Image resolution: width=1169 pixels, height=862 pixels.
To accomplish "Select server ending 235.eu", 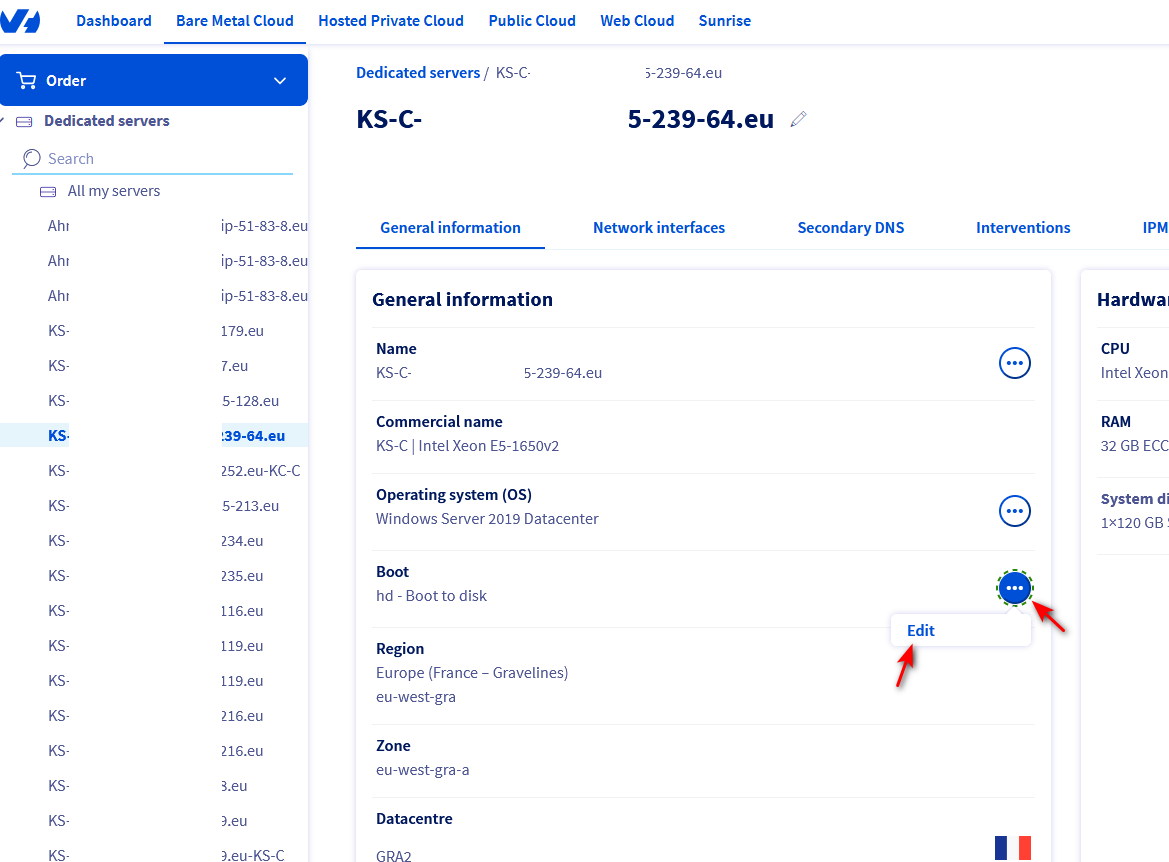I will pos(155,576).
